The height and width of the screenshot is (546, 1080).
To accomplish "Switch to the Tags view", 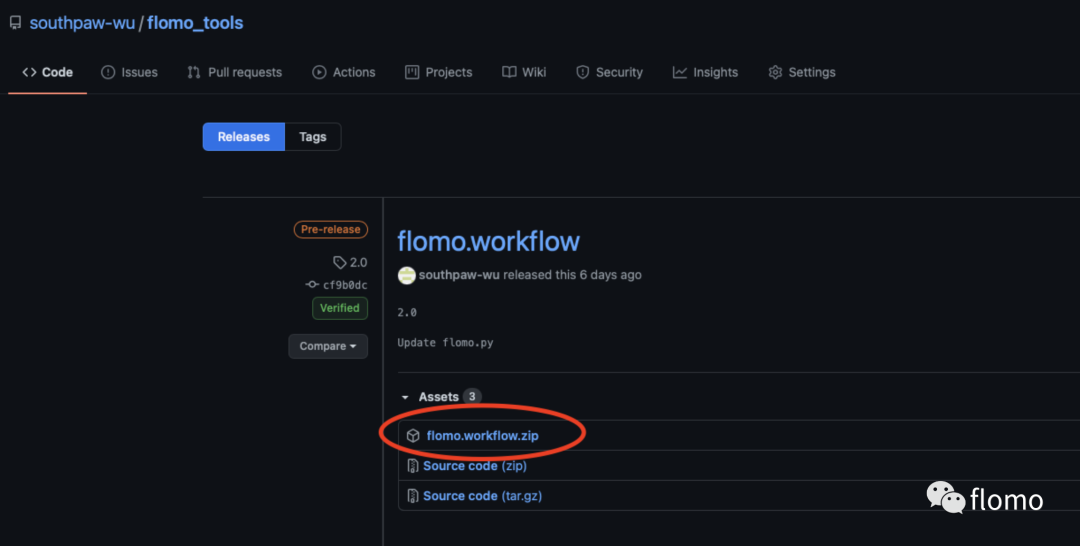I will coord(313,137).
